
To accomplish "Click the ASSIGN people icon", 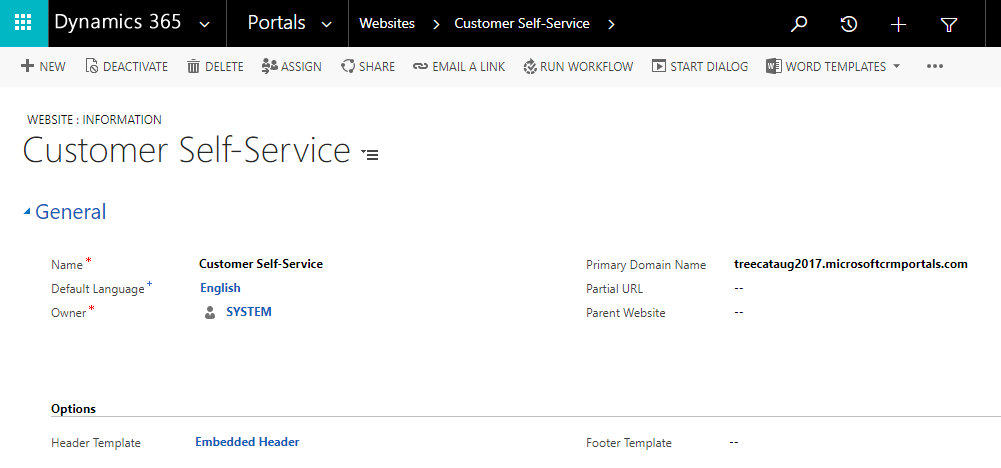I will (269, 66).
